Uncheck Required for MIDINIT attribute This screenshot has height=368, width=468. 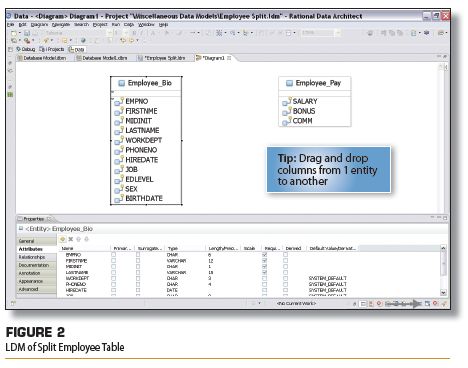265,267
